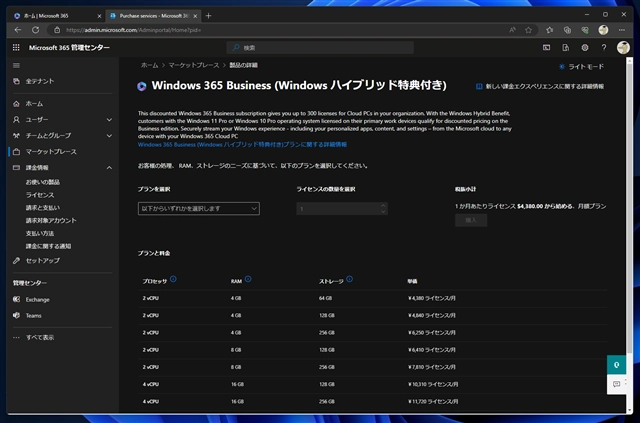Open account profile picture in header
The image size is (640, 423).
[x=623, y=48]
